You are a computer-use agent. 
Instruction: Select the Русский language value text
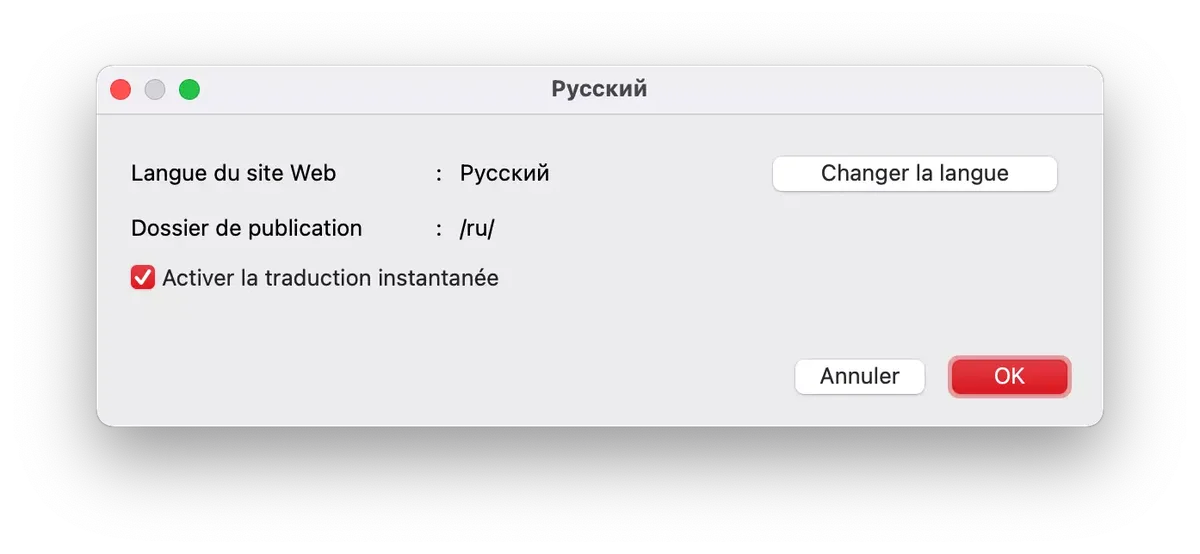pos(504,173)
